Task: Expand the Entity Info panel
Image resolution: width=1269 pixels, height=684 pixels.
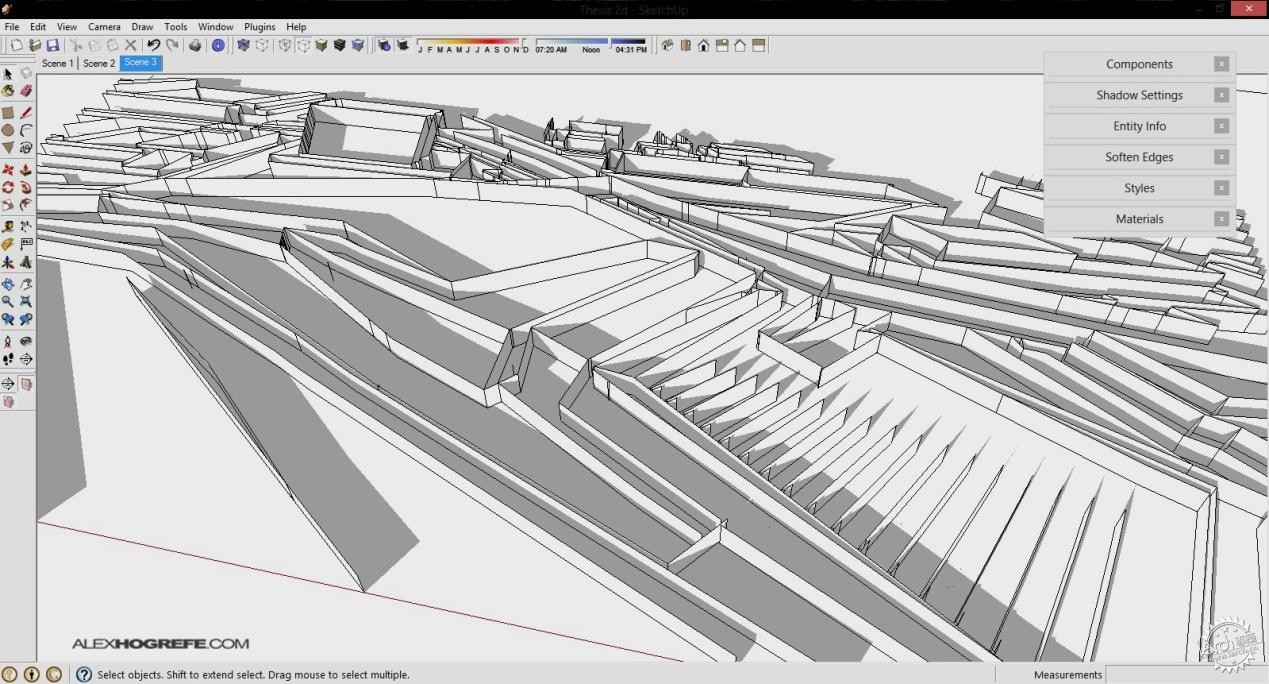Action: [x=1139, y=126]
